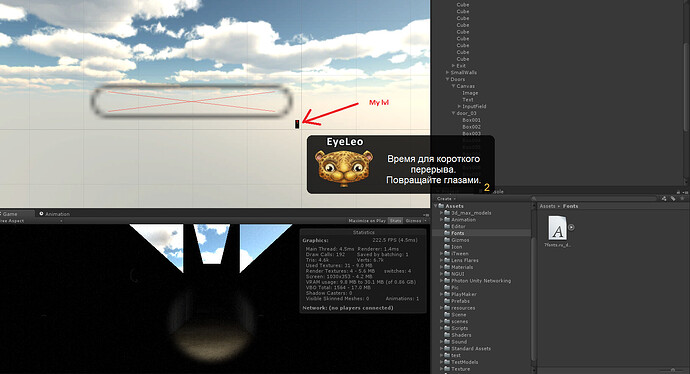The height and width of the screenshot is (374, 690).
Task: Select the test folder icon
Action: (447, 356)
